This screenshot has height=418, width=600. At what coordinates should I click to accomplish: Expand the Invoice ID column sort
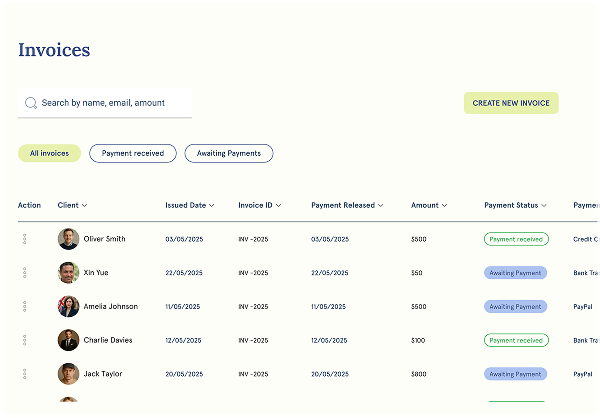[x=259, y=205]
